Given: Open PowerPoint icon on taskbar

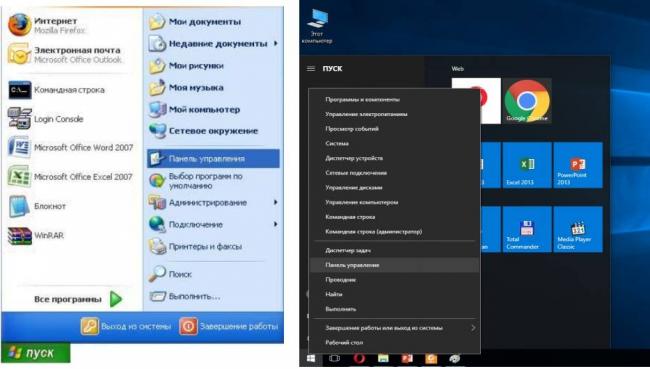Looking at the screenshot, I should (x=407, y=359).
